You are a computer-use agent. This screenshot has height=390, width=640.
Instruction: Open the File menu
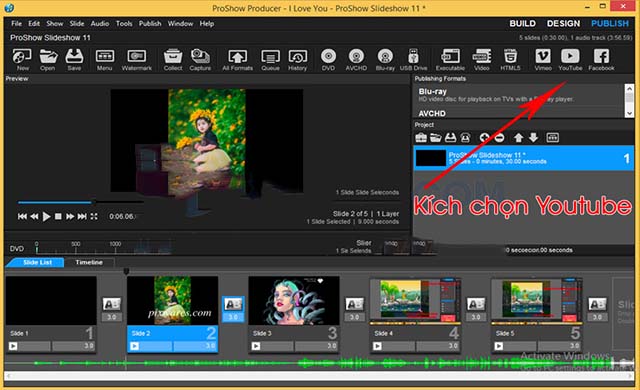(x=16, y=24)
